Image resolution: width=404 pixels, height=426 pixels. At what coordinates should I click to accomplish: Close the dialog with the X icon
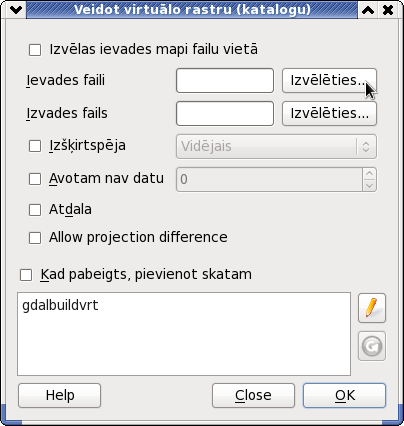click(388, 10)
